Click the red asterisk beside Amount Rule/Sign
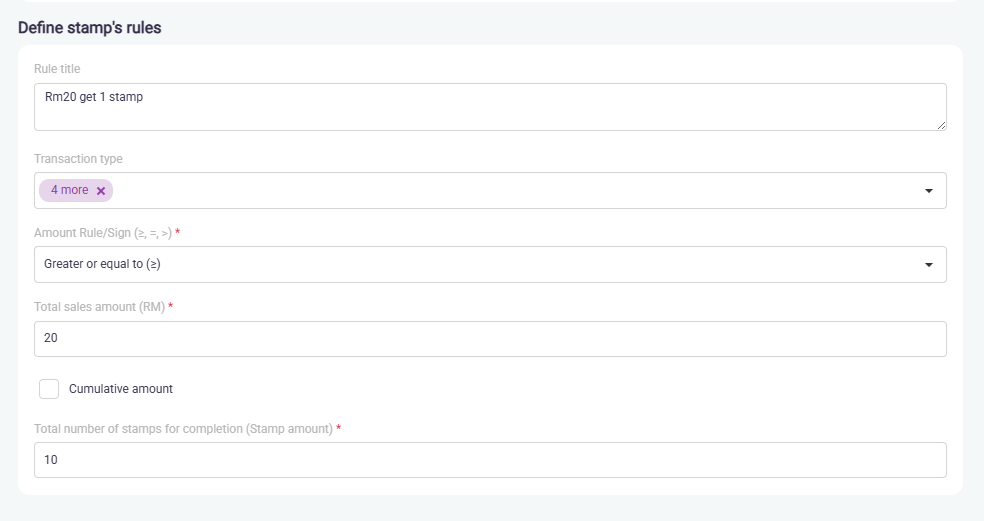Image resolution: width=984 pixels, height=521 pixels. 178,232
